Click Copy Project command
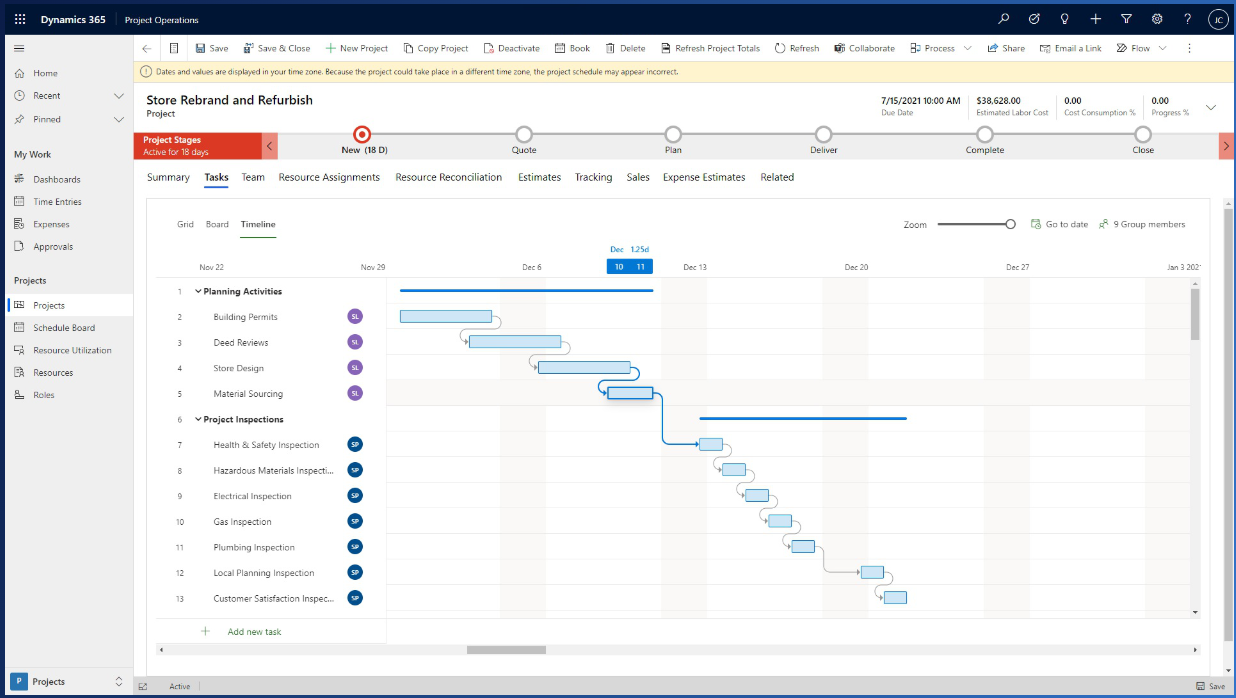This screenshot has width=1236, height=698. (x=436, y=48)
